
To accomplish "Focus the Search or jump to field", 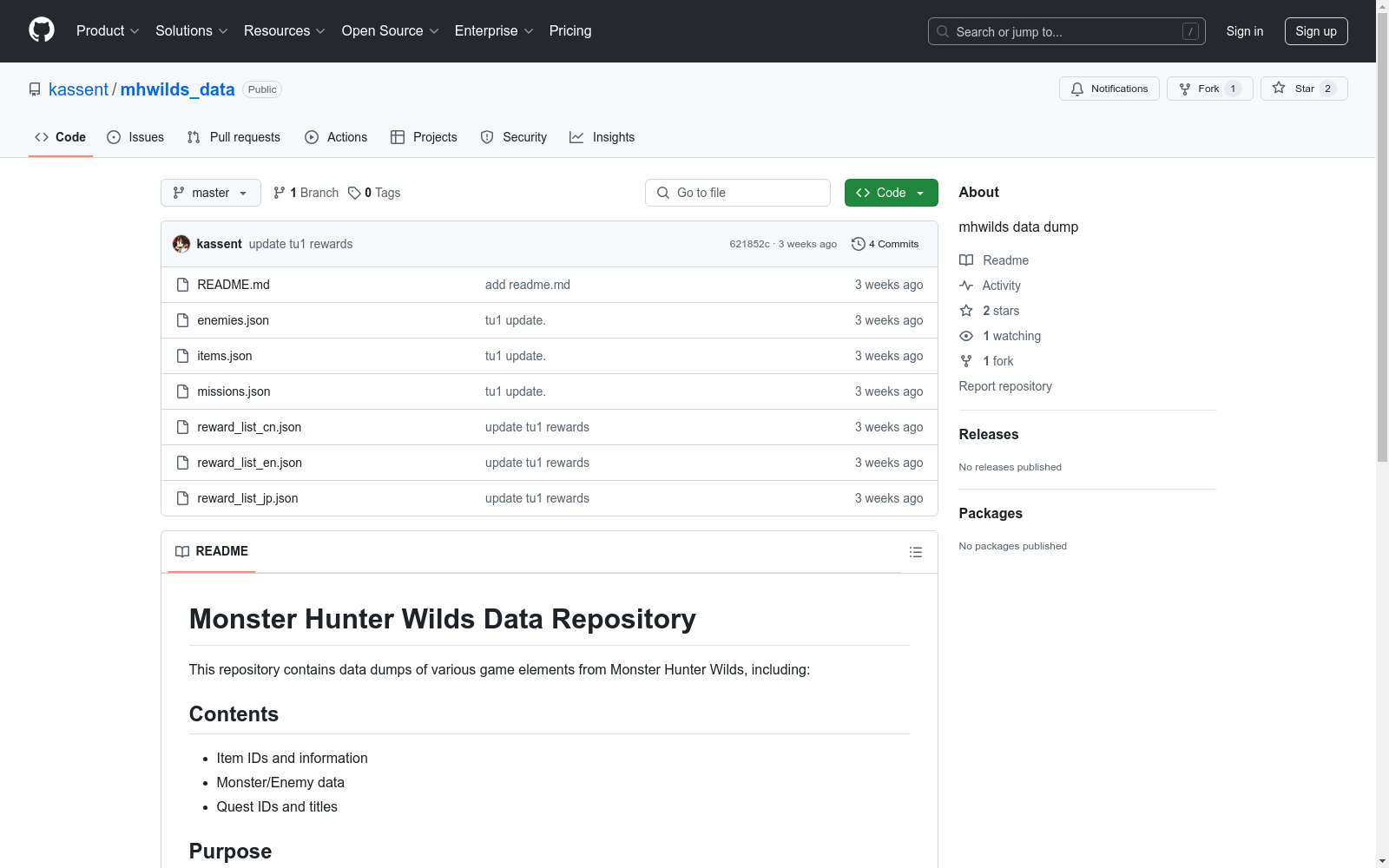I will coord(1066,31).
